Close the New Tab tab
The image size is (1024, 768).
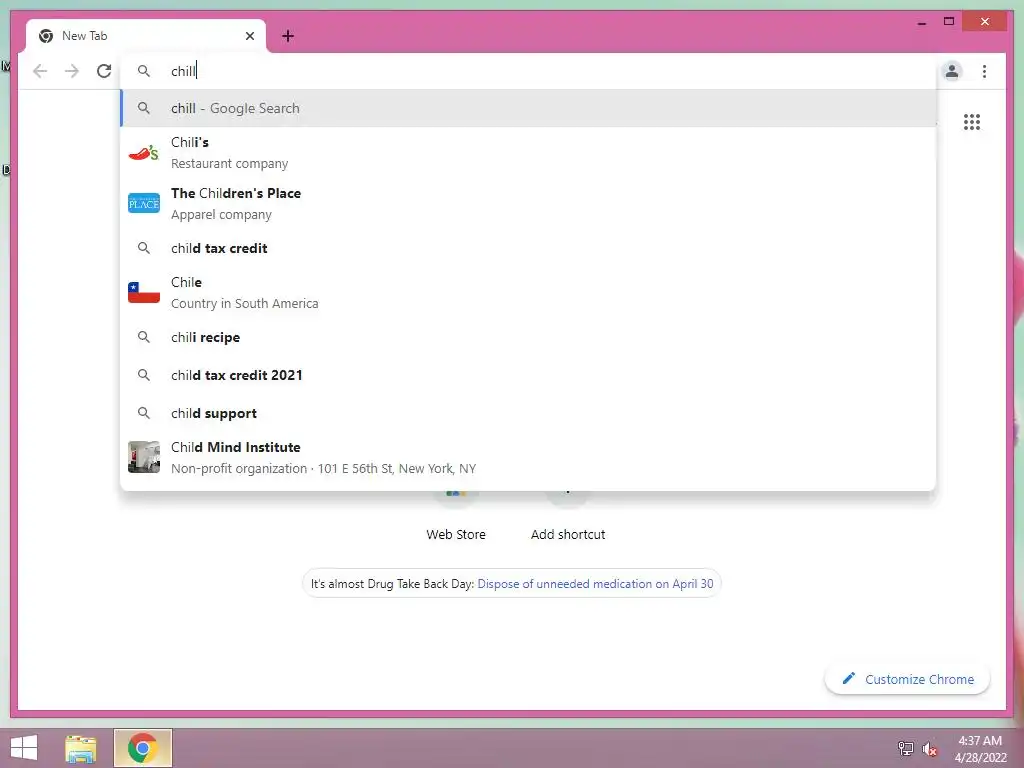[249, 36]
